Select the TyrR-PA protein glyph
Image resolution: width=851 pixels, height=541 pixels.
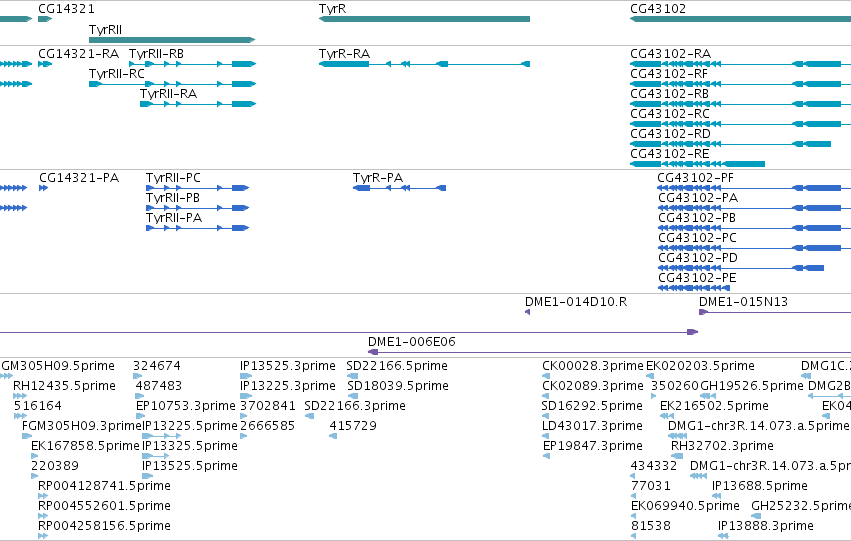(x=399, y=188)
